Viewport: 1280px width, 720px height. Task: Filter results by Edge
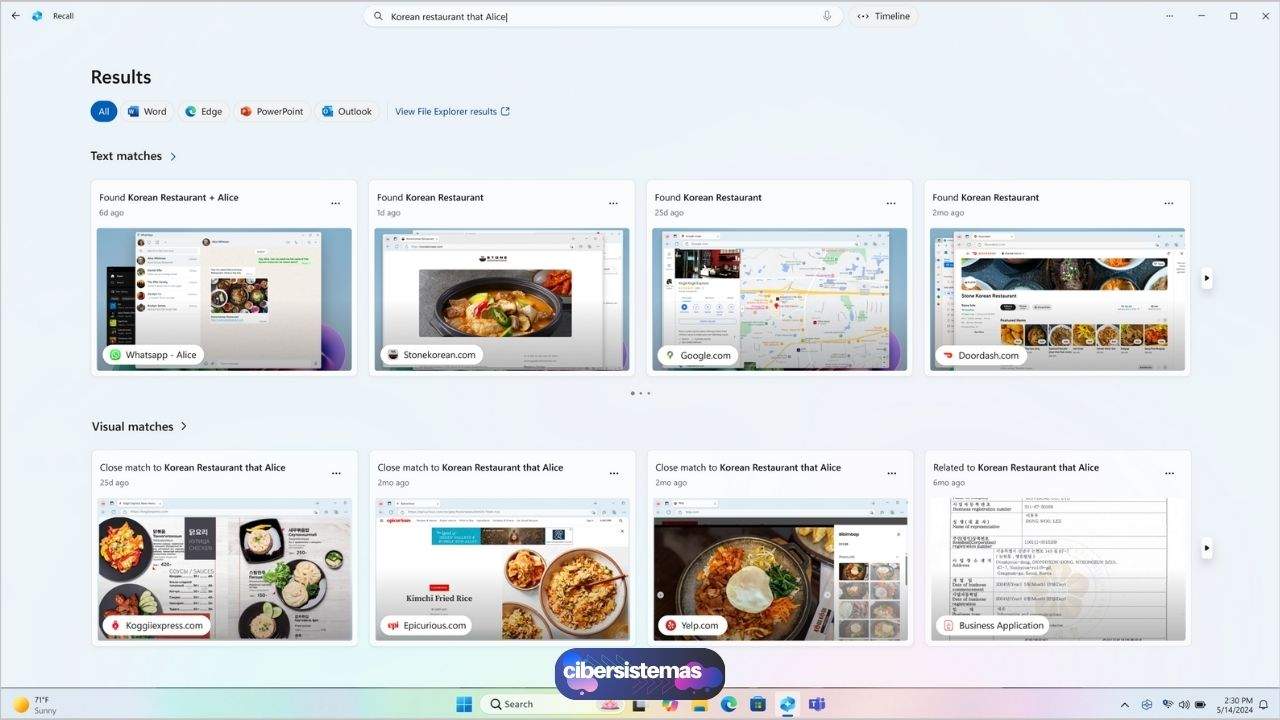pos(204,112)
